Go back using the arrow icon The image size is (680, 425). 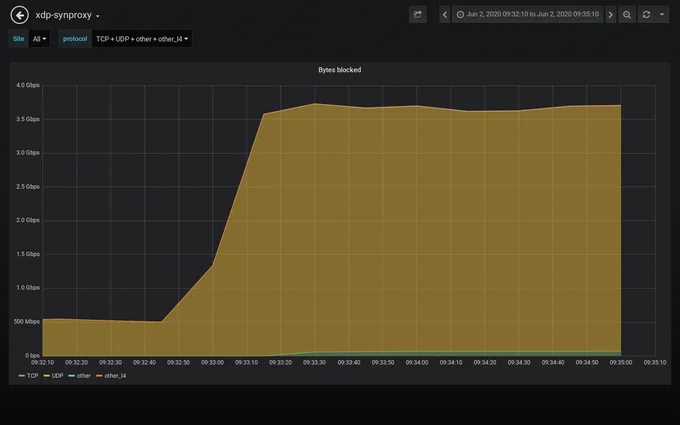point(20,15)
